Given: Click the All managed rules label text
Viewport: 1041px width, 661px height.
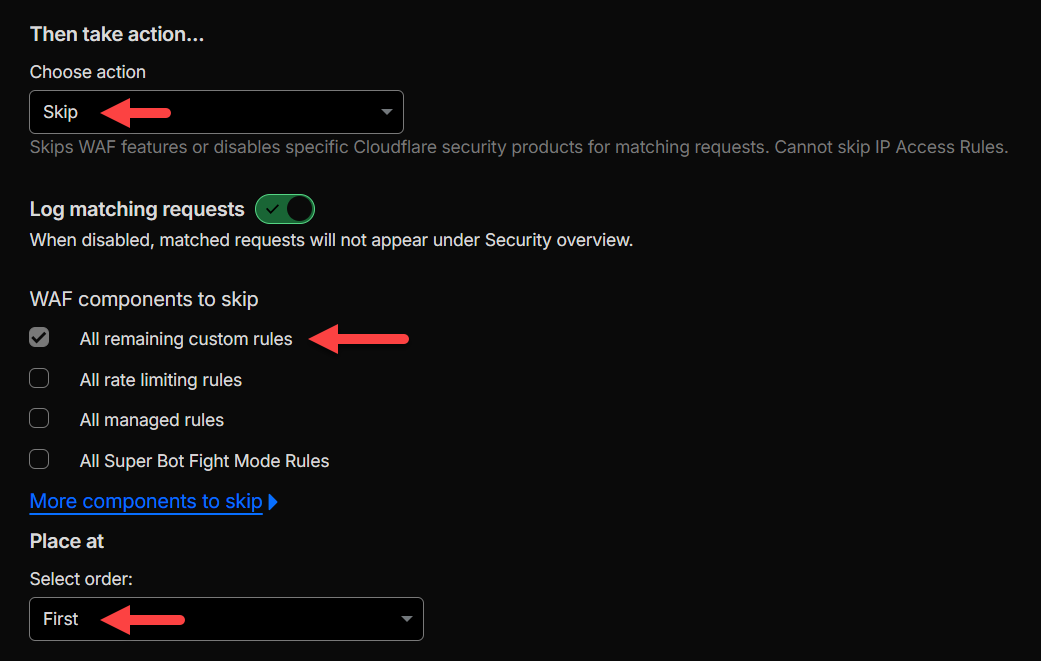Looking at the screenshot, I should (152, 420).
